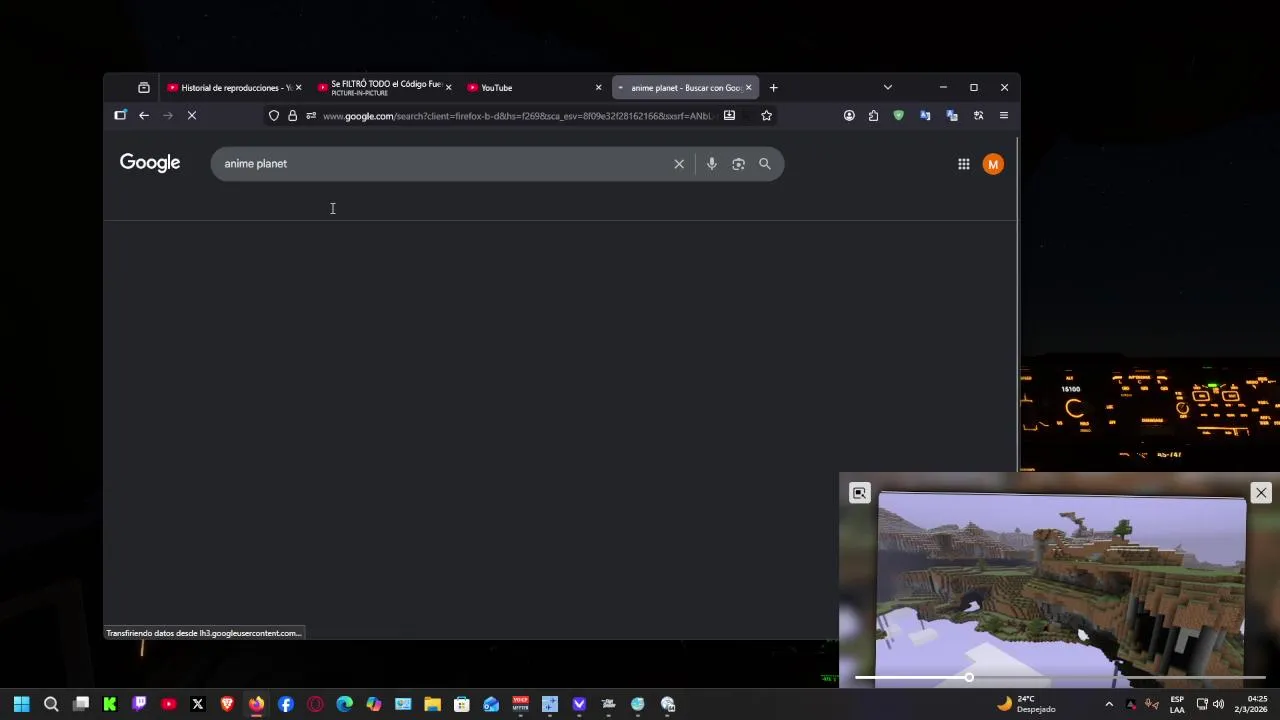This screenshot has width=1280, height=720.
Task: Show site security padlock info
Action: tap(293, 116)
